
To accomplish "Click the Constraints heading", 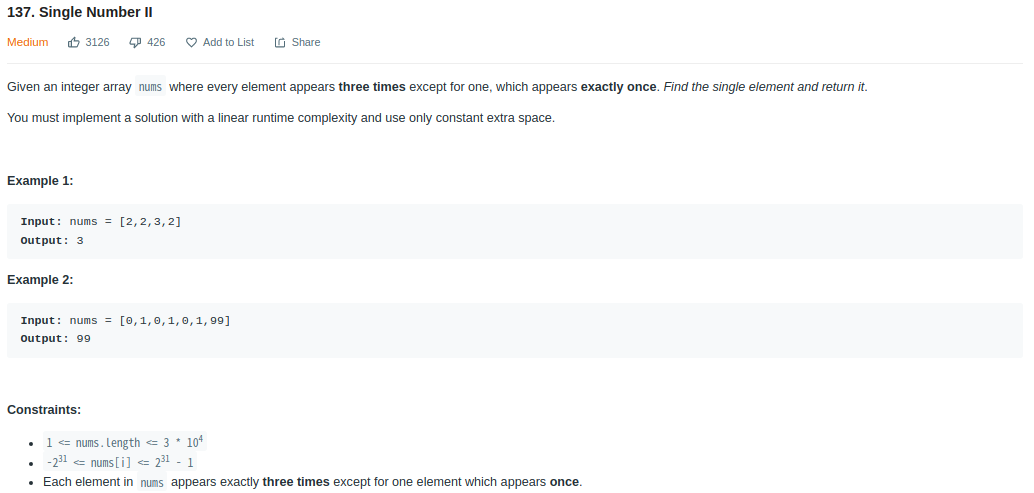I will (44, 409).
